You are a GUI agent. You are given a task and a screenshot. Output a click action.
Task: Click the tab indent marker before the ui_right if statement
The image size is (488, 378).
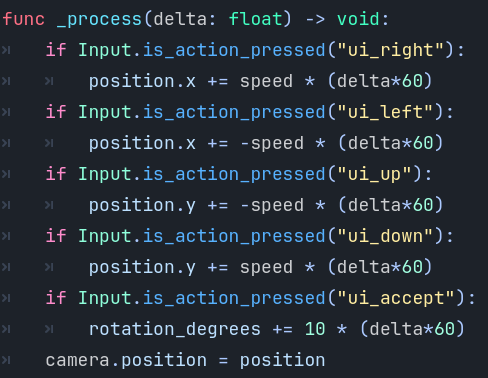click(x=6, y=50)
